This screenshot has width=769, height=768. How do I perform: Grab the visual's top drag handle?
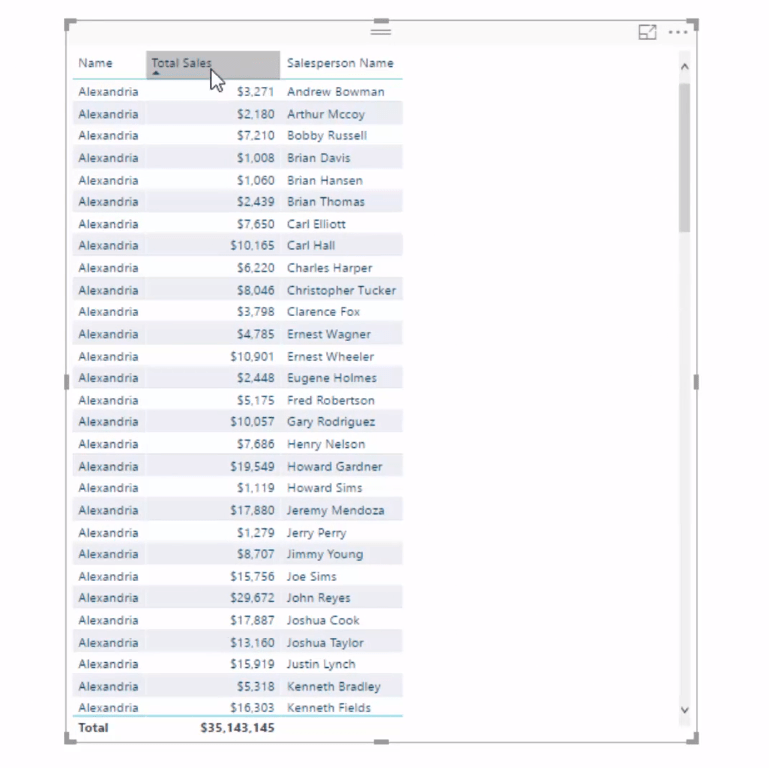381,31
